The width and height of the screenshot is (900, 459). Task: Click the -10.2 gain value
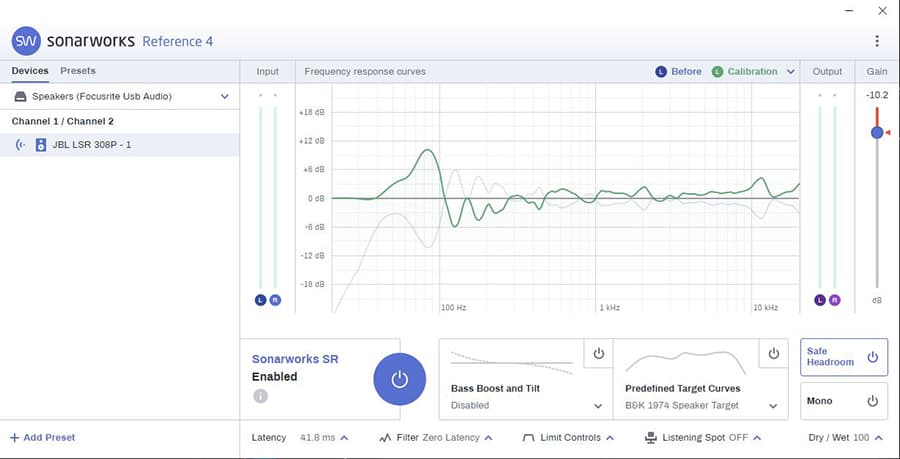[876, 95]
